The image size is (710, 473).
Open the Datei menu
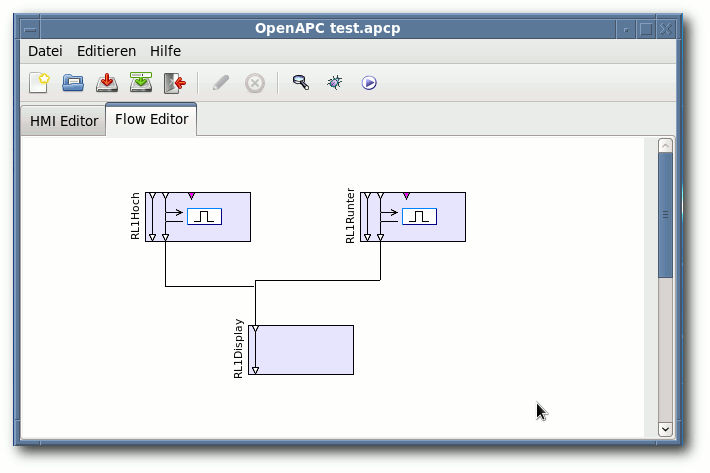(x=45, y=51)
